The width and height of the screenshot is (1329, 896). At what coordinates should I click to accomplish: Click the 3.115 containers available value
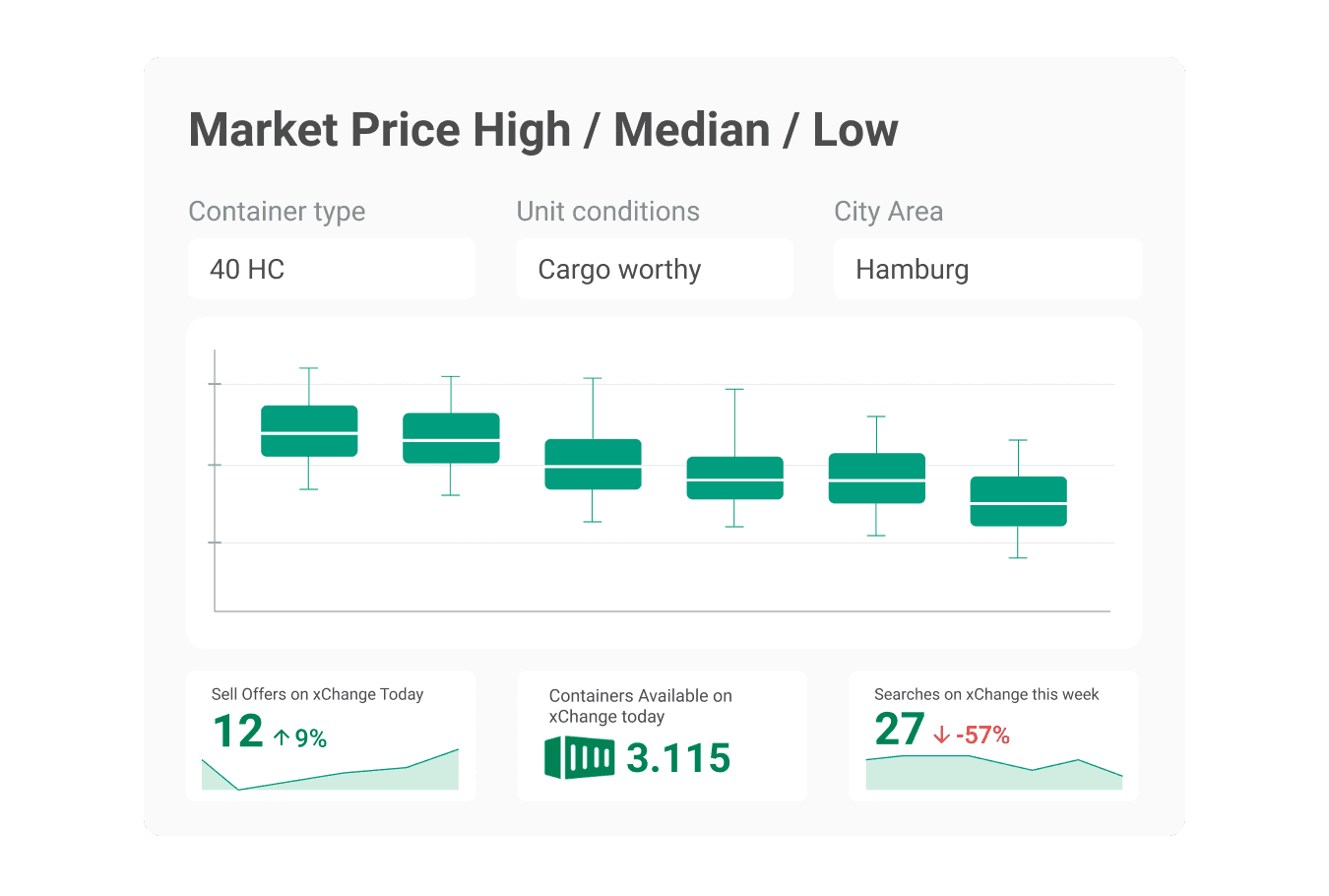tap(678, 758)
